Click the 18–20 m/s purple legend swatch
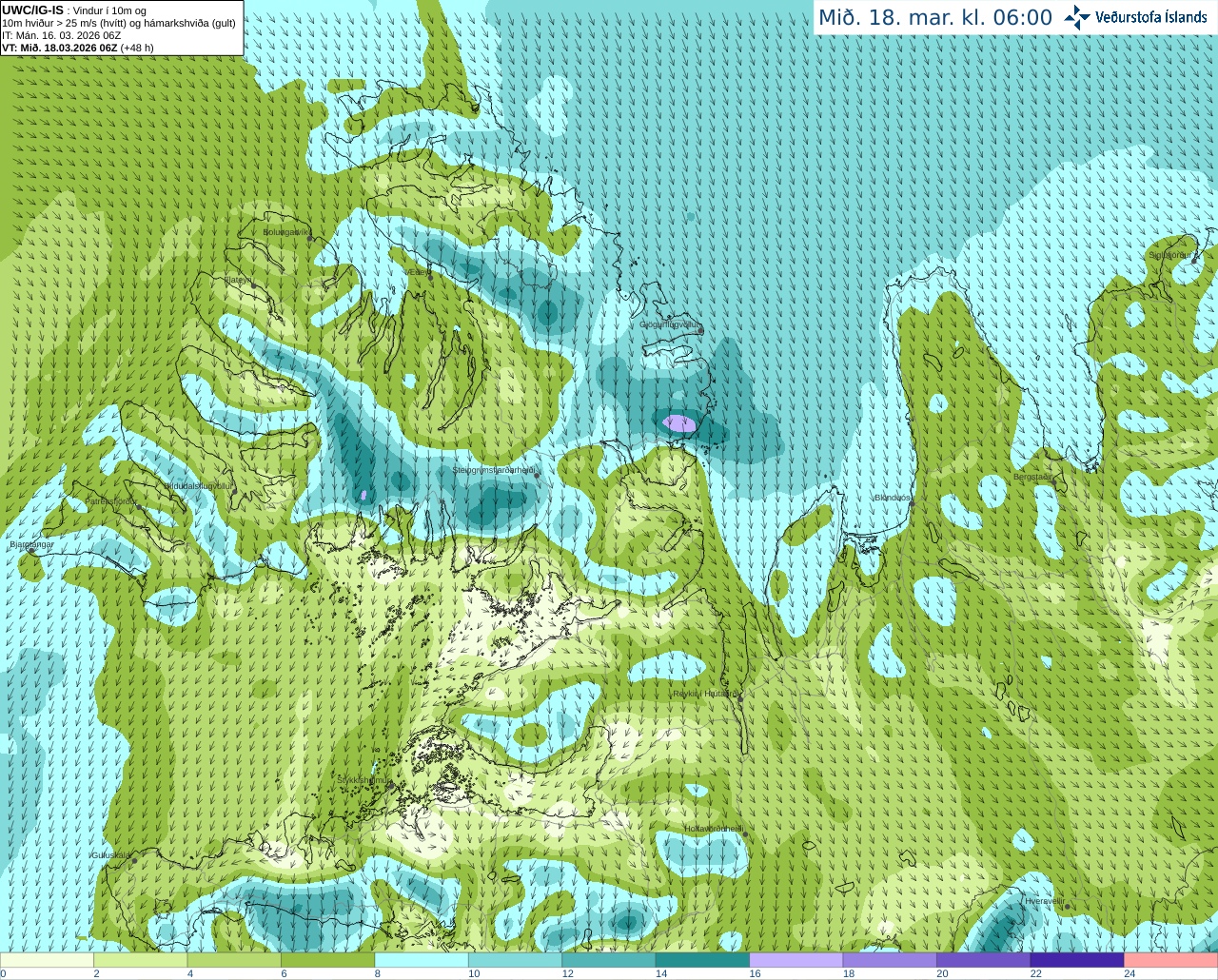Image resolution: width=1218 pixels, height=980 pixels. click(x=890, y=960)
